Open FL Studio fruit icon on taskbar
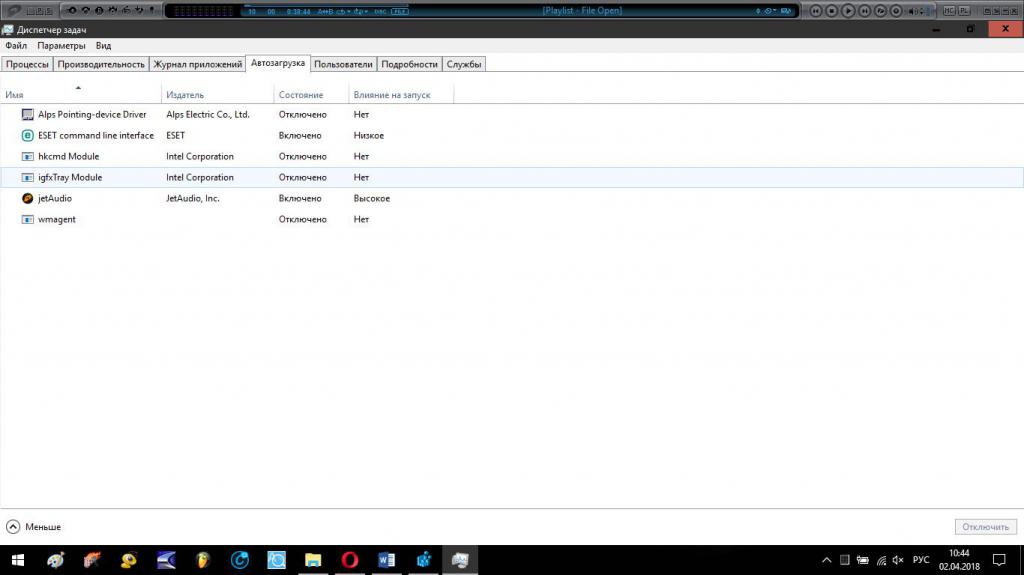The width and height of the screenshot is (1024, 575). [203, 560]
